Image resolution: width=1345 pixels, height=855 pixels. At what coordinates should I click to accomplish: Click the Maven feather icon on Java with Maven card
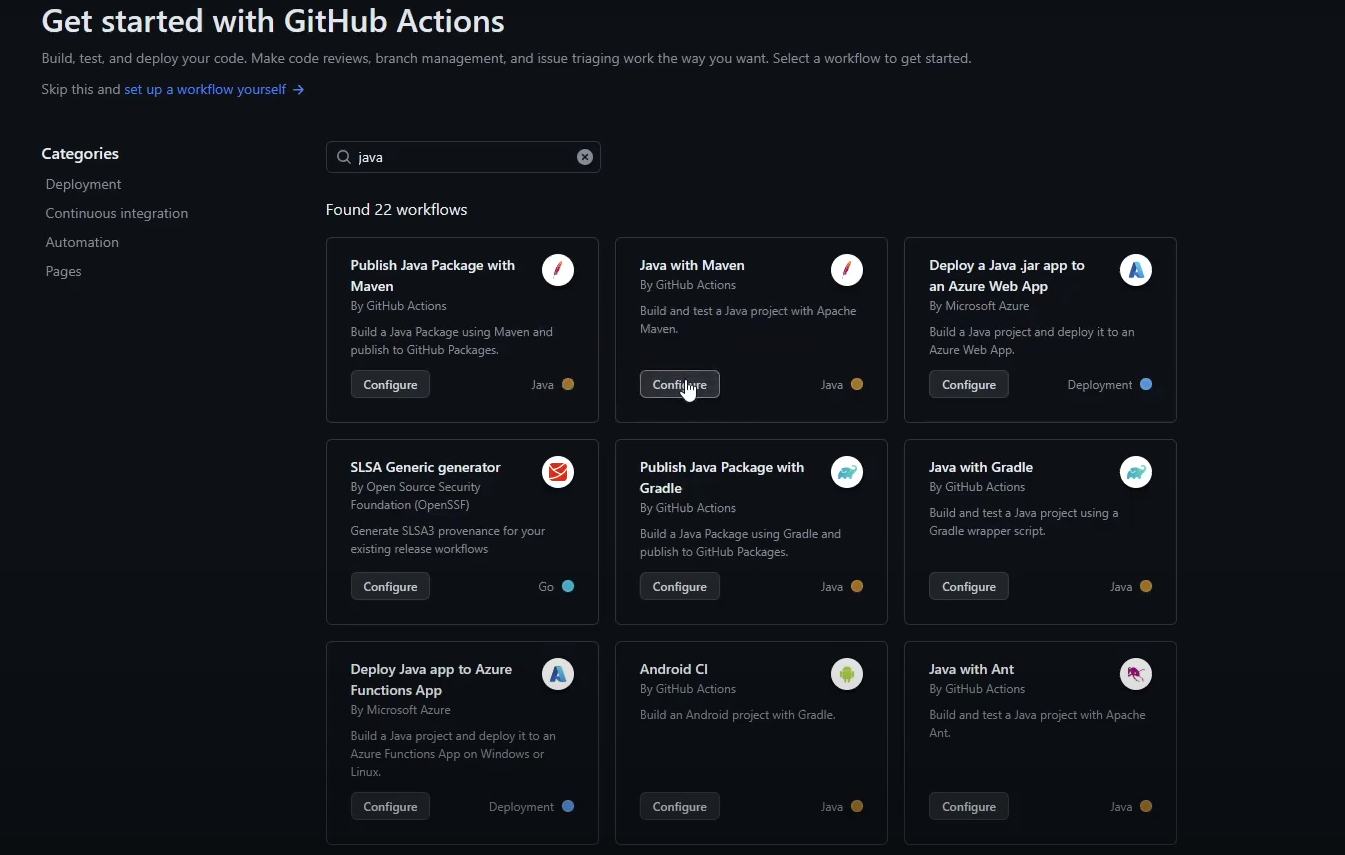(x=847, y=270)
